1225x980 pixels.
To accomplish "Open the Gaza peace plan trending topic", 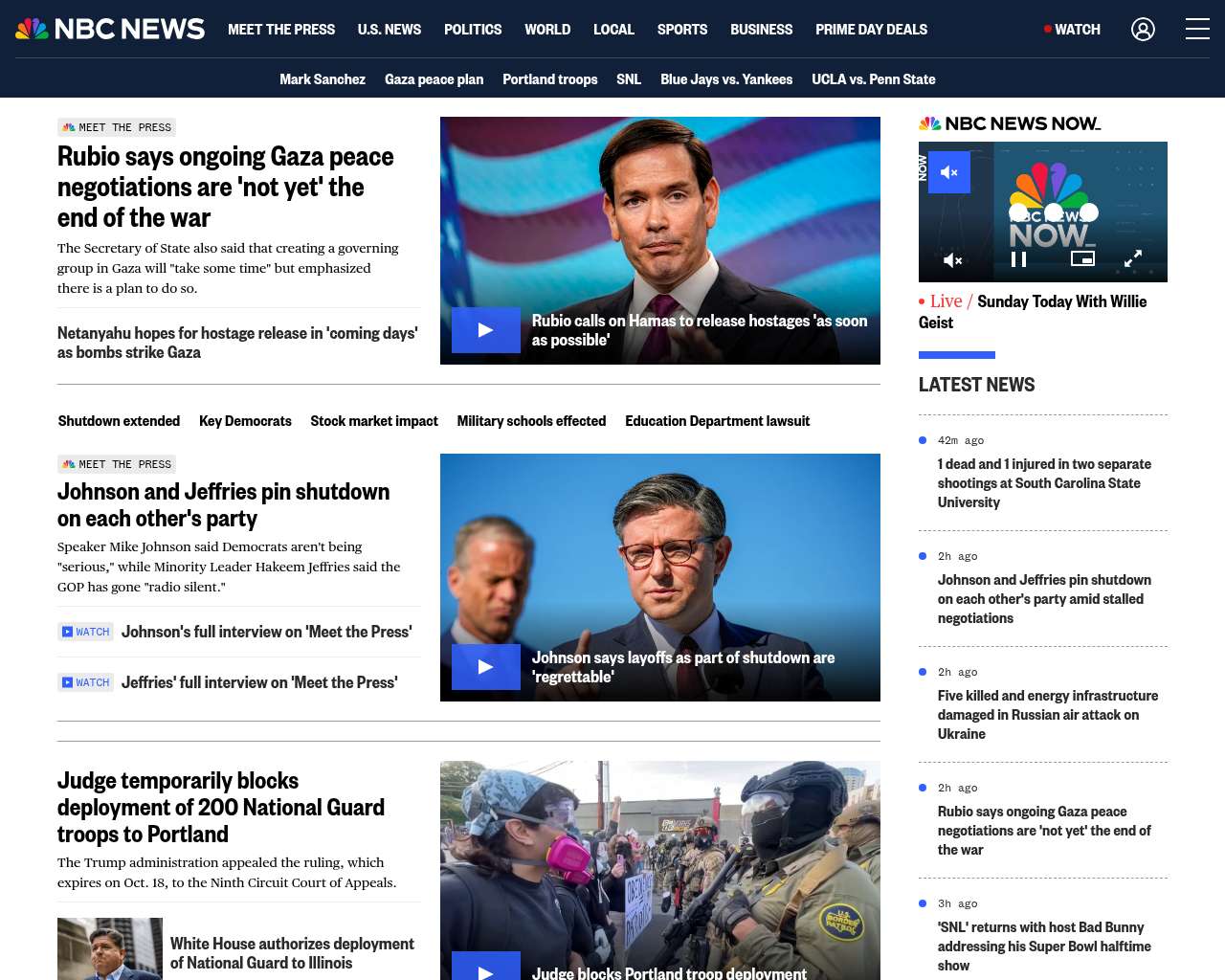I will [434, 79].
